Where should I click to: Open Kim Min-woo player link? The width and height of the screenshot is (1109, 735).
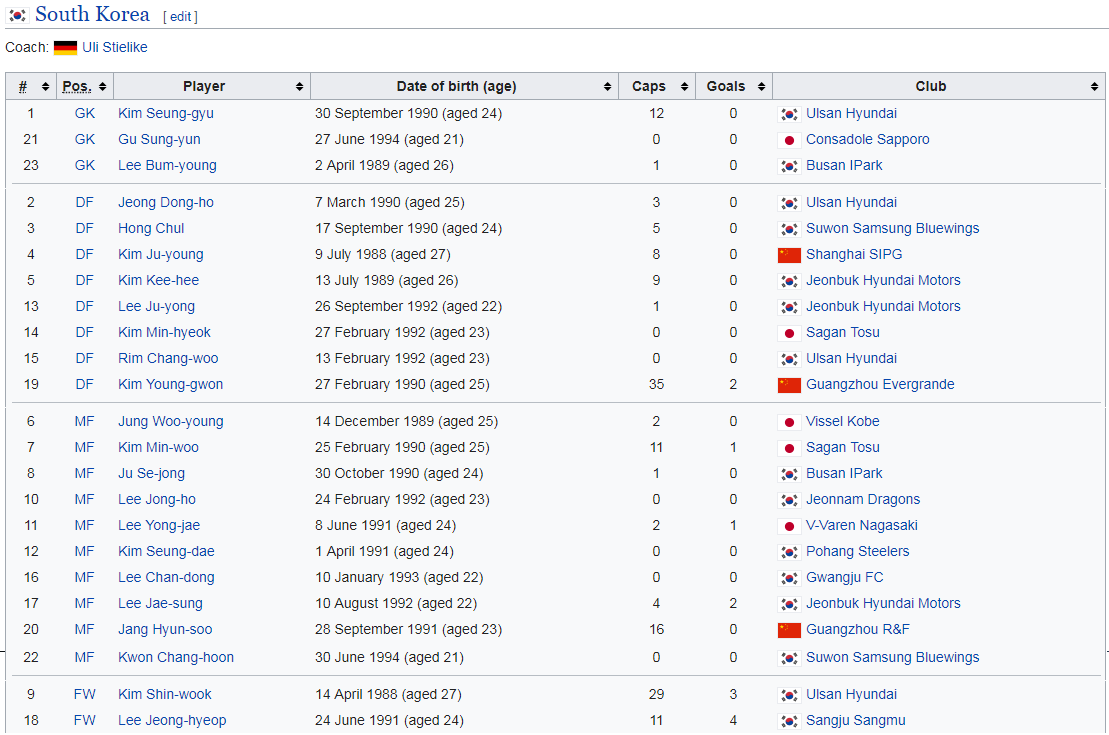(x=158, y=447)
